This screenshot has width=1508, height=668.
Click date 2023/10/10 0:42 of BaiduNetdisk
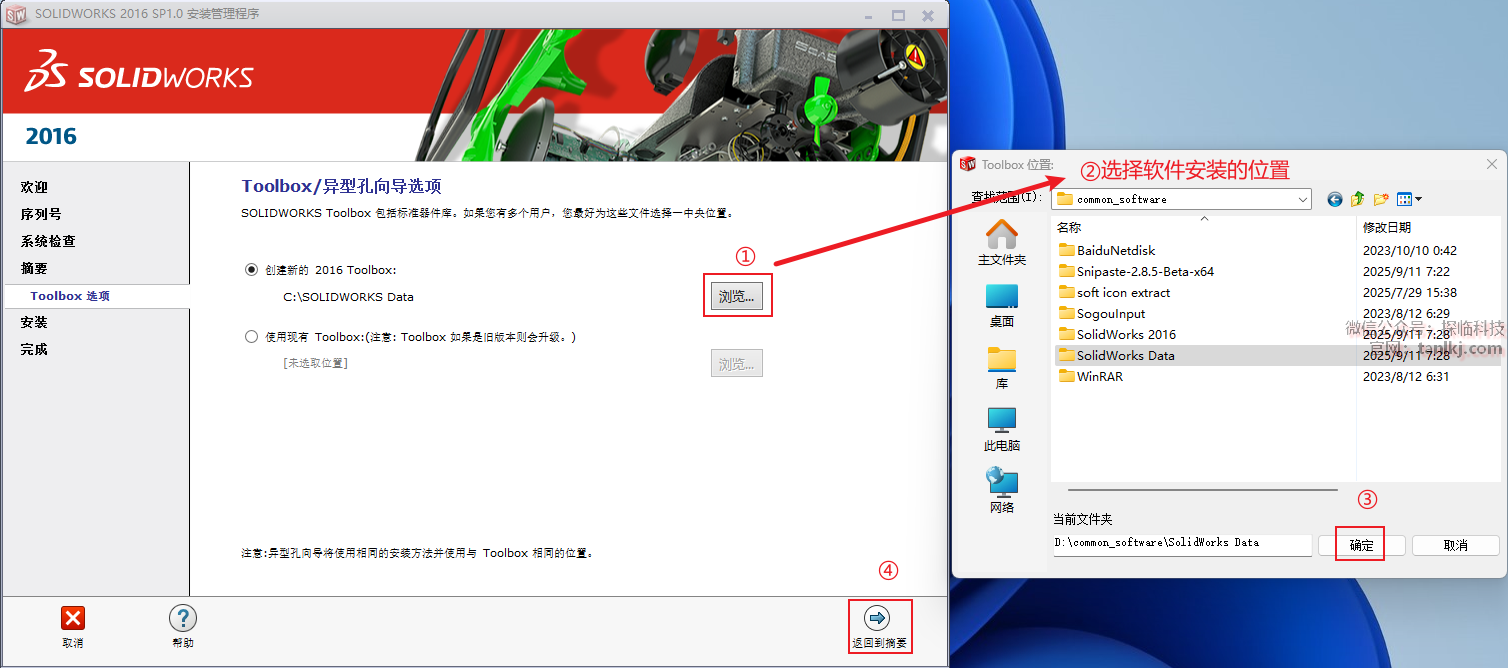point(1409,250)
